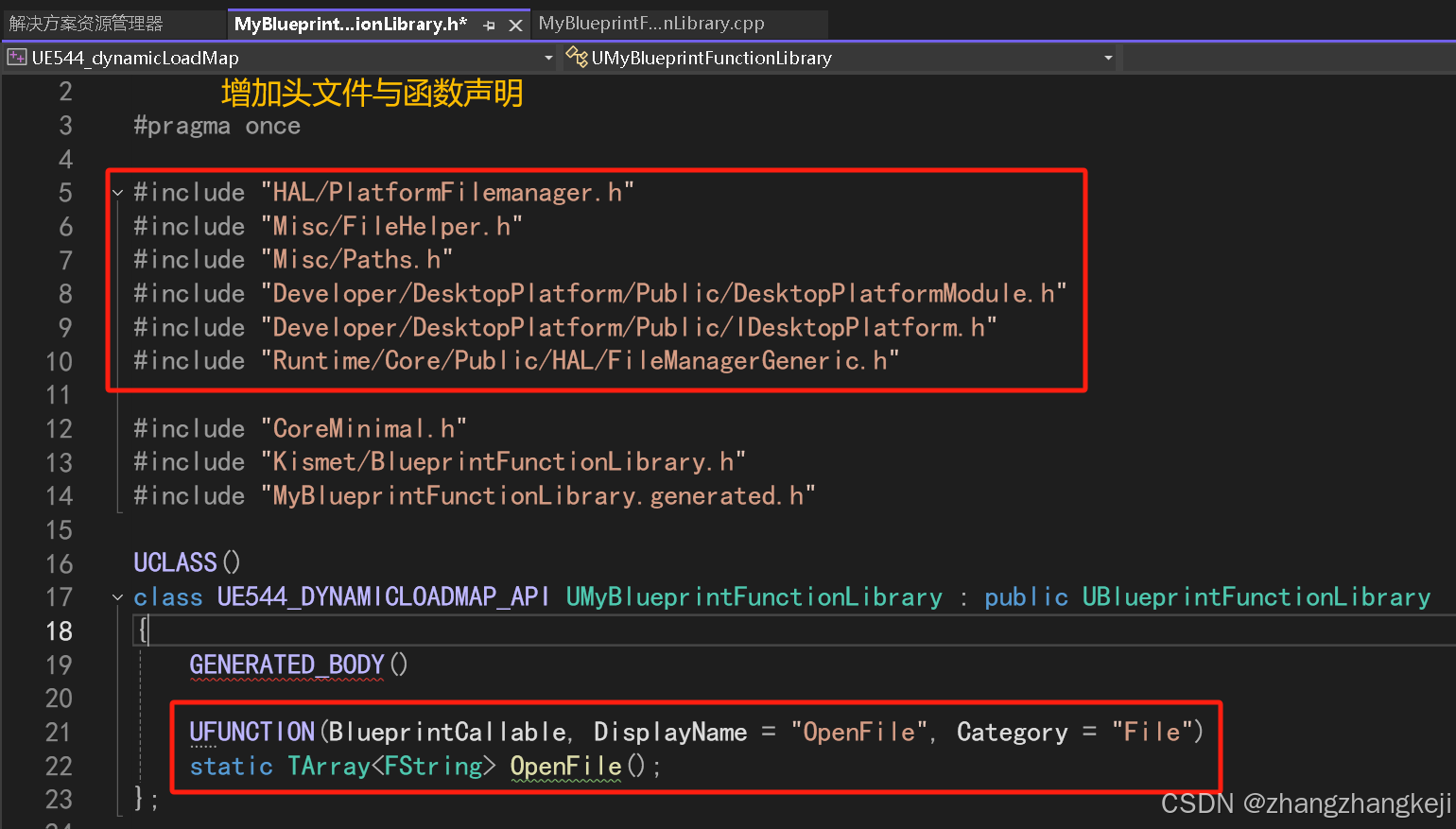Screen dimensions: 1456x829
Task: Click the GENERATED_BODY macro
Action: (286, 665)
